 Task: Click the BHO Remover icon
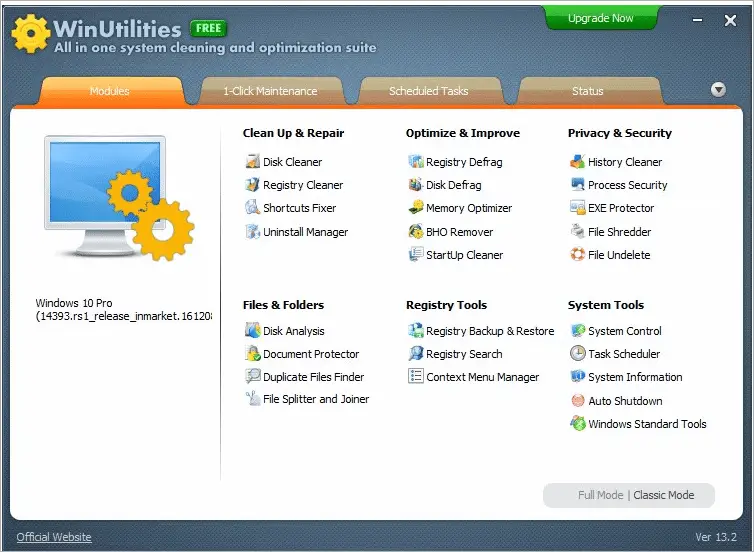[415, 232]
